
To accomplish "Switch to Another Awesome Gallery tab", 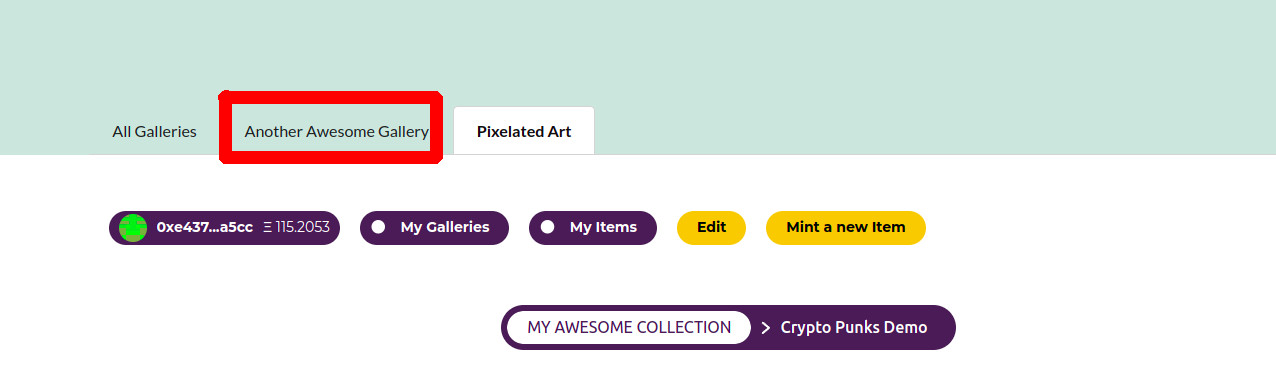I will 337,131.
